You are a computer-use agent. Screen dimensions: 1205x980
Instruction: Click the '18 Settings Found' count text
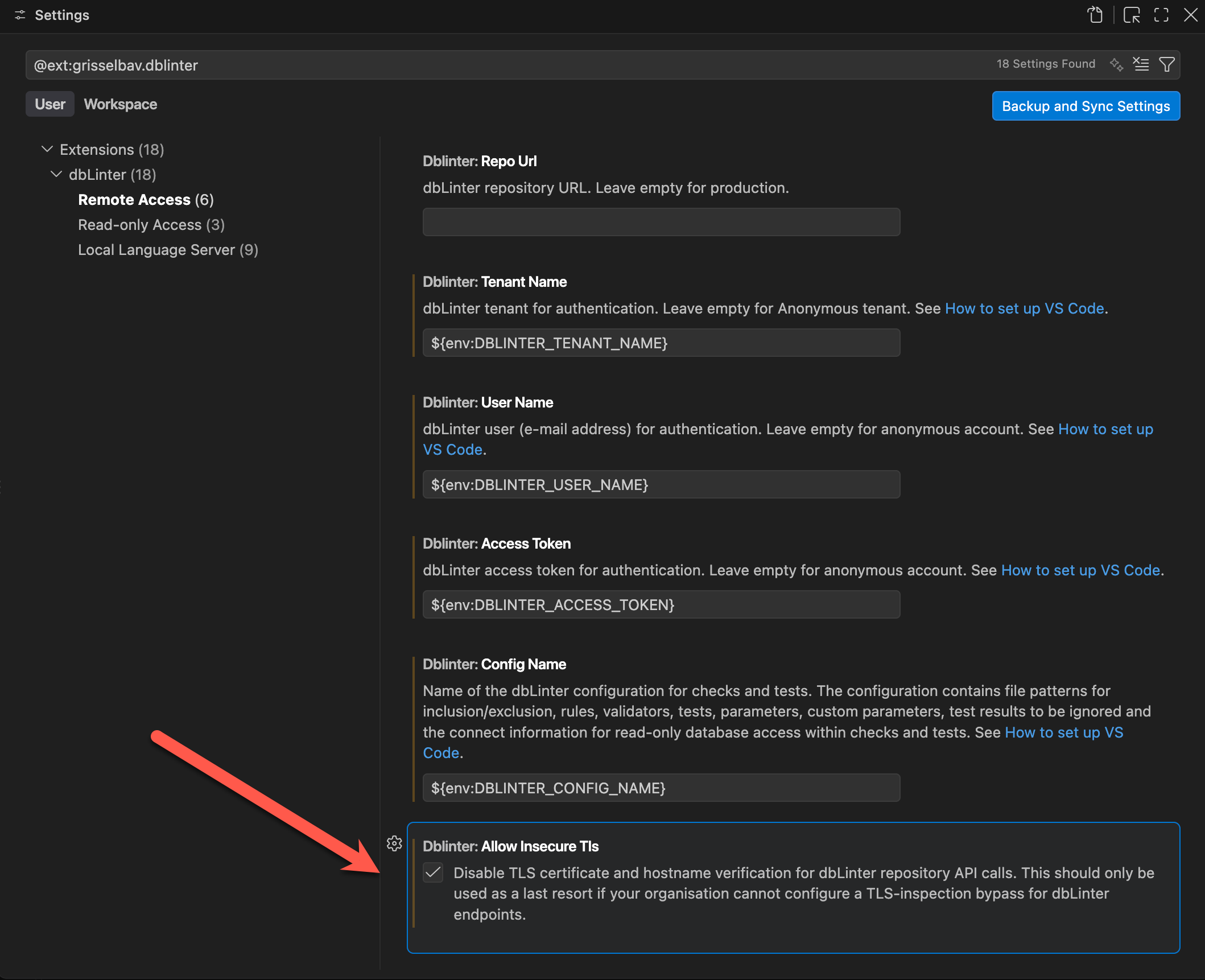pos(1046,64)
